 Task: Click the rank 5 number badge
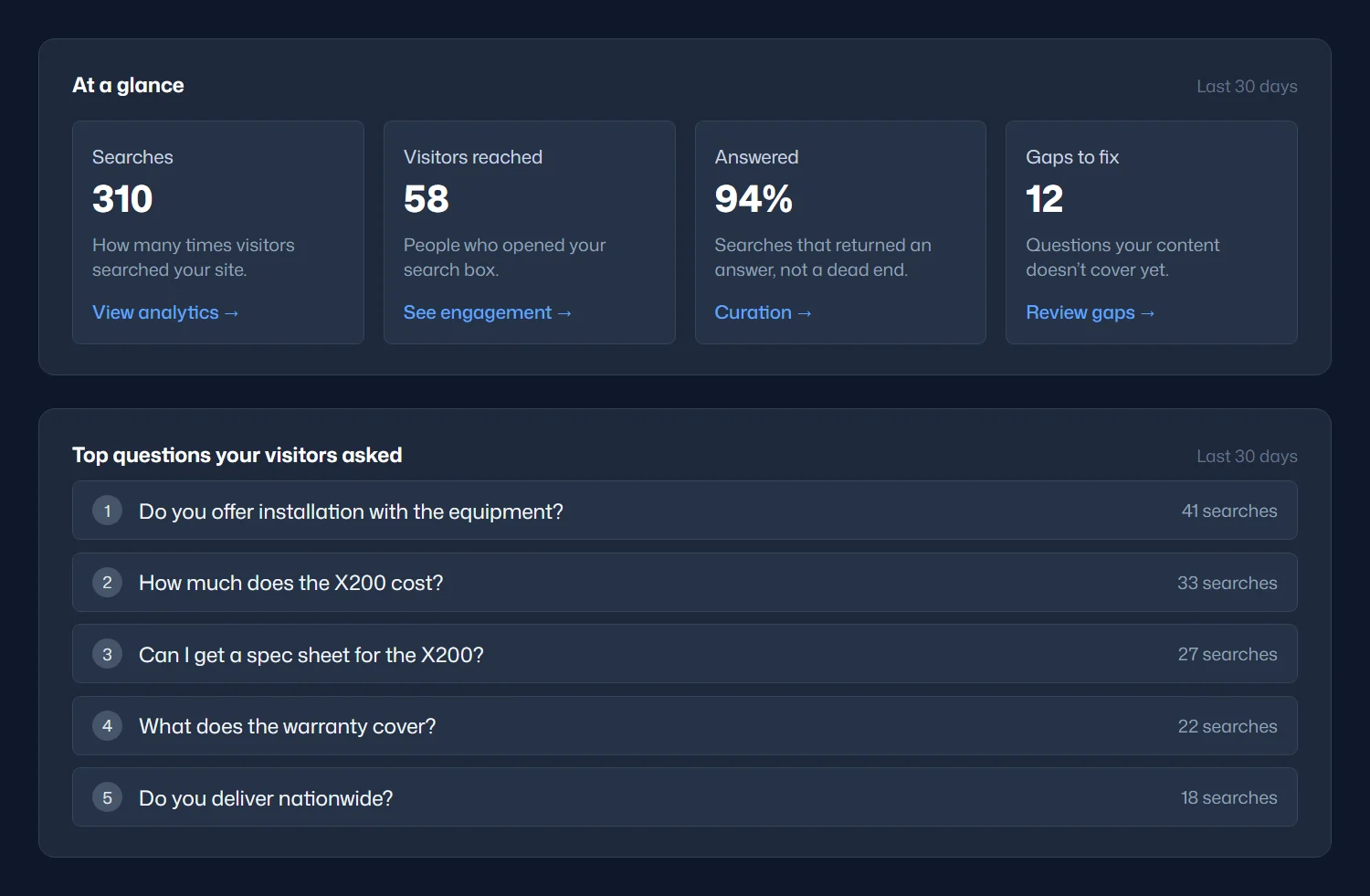[x=108, y=797]
